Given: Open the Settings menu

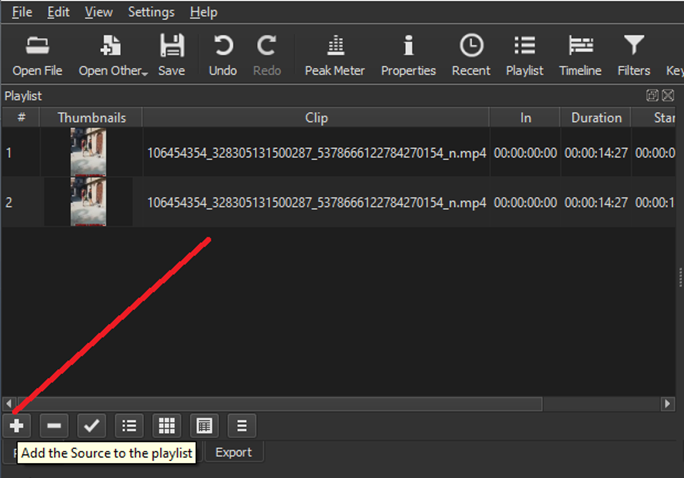Looking at the screenshot, I should (151, 12).
